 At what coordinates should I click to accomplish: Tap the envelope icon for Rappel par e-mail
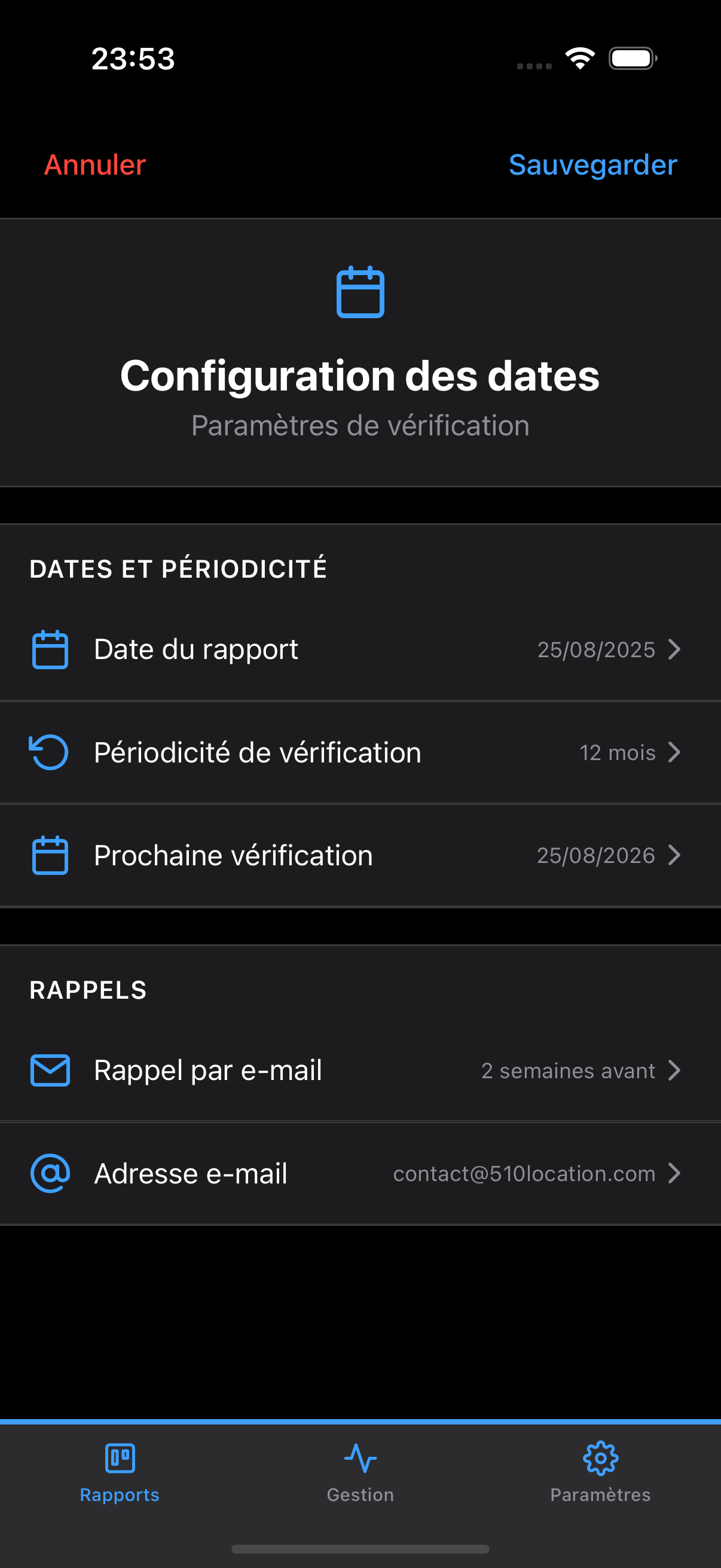pos(50,1070)
